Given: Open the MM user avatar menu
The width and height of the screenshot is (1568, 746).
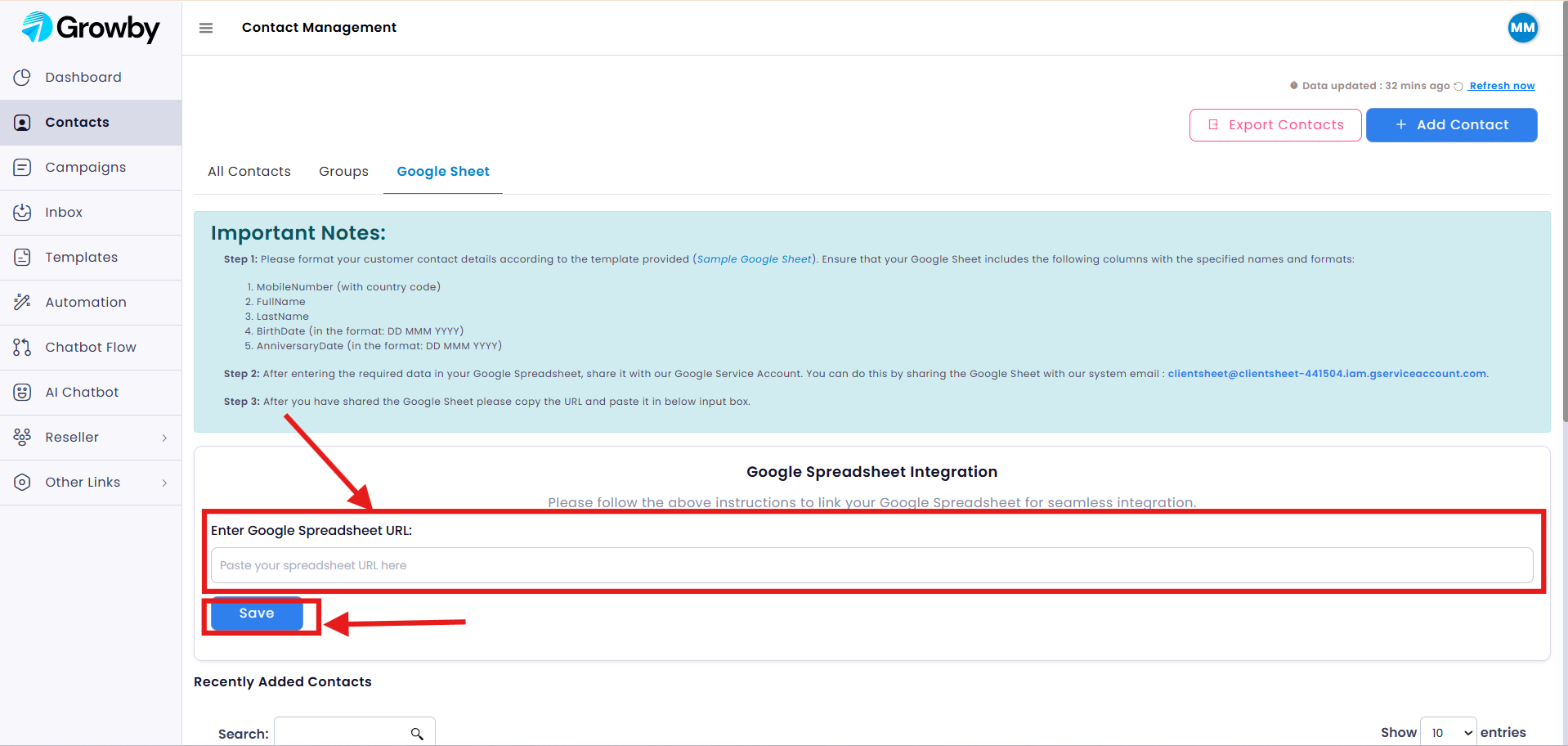Looking at the screenshot, I should pos(1522,28).
